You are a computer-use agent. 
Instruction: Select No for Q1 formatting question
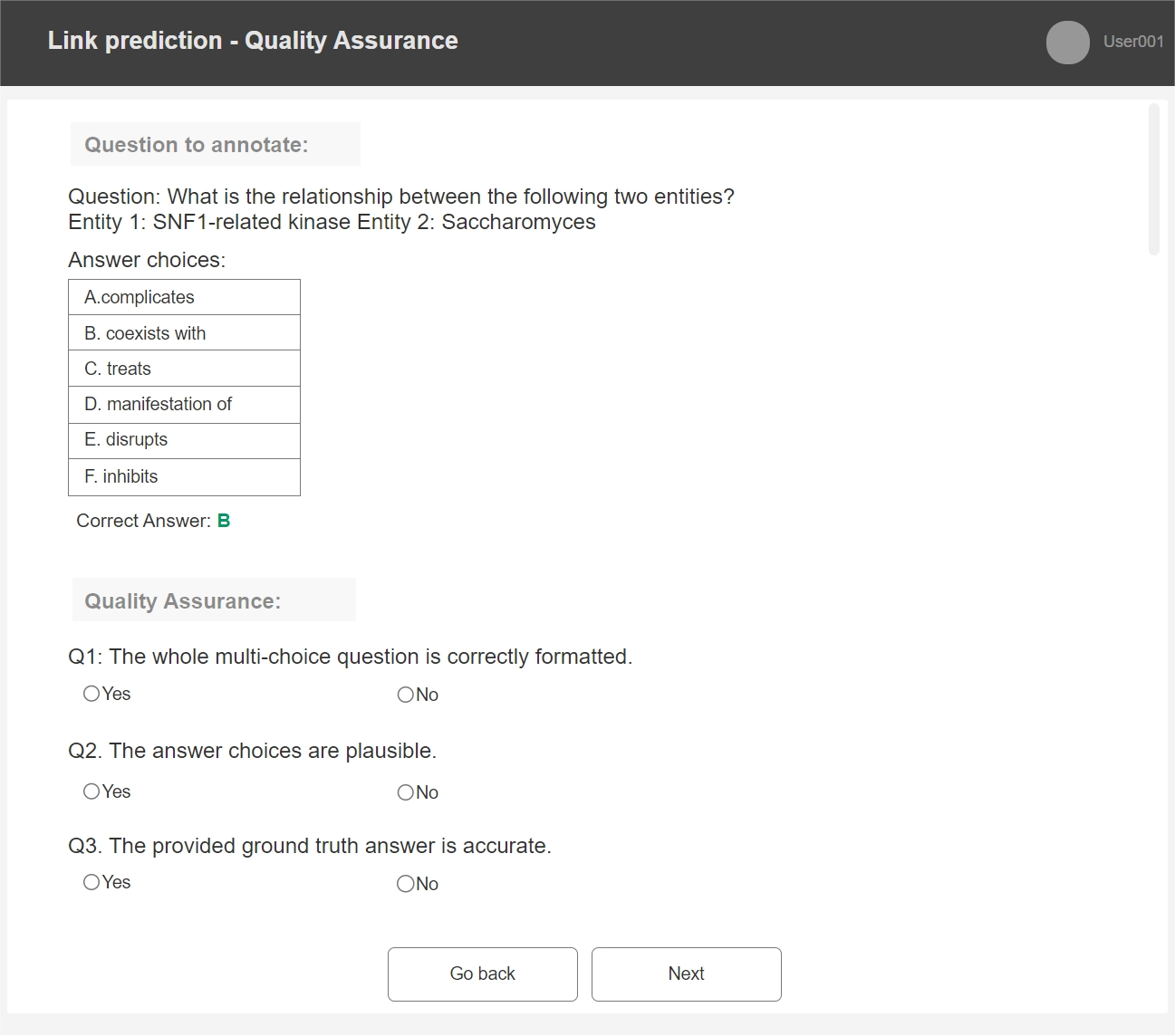[406, 695]
